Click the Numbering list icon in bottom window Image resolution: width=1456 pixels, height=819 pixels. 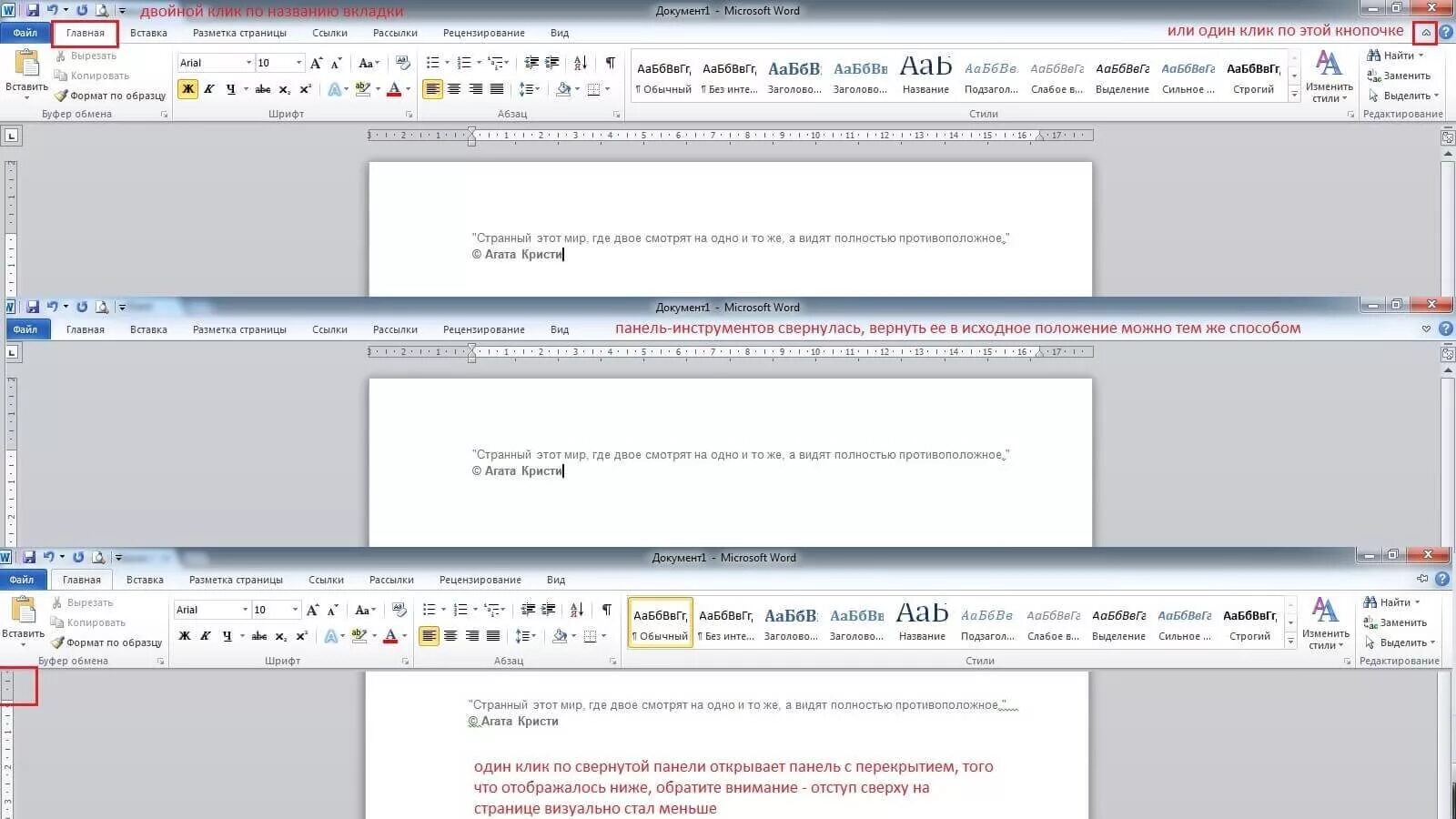[x=460, y=610]
